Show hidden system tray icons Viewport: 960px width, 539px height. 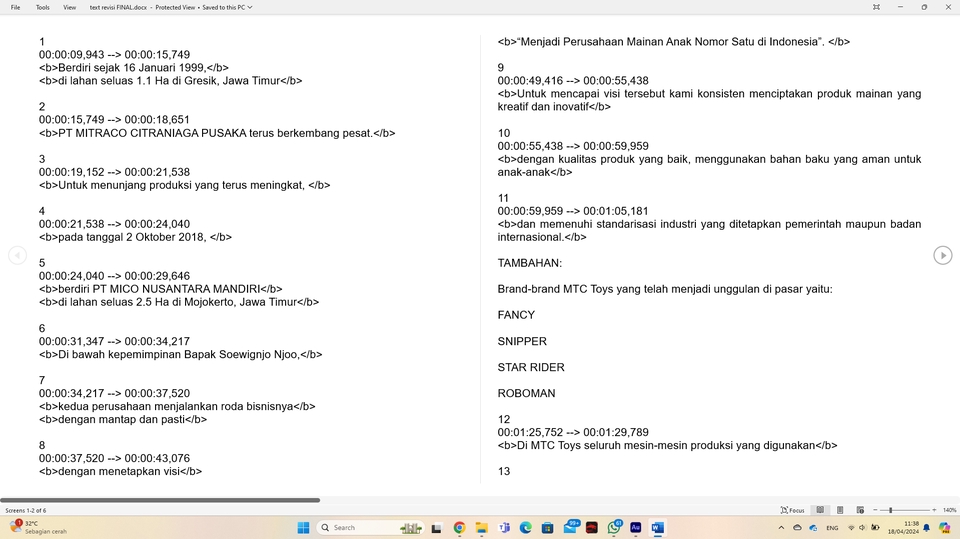pos(781,527)
